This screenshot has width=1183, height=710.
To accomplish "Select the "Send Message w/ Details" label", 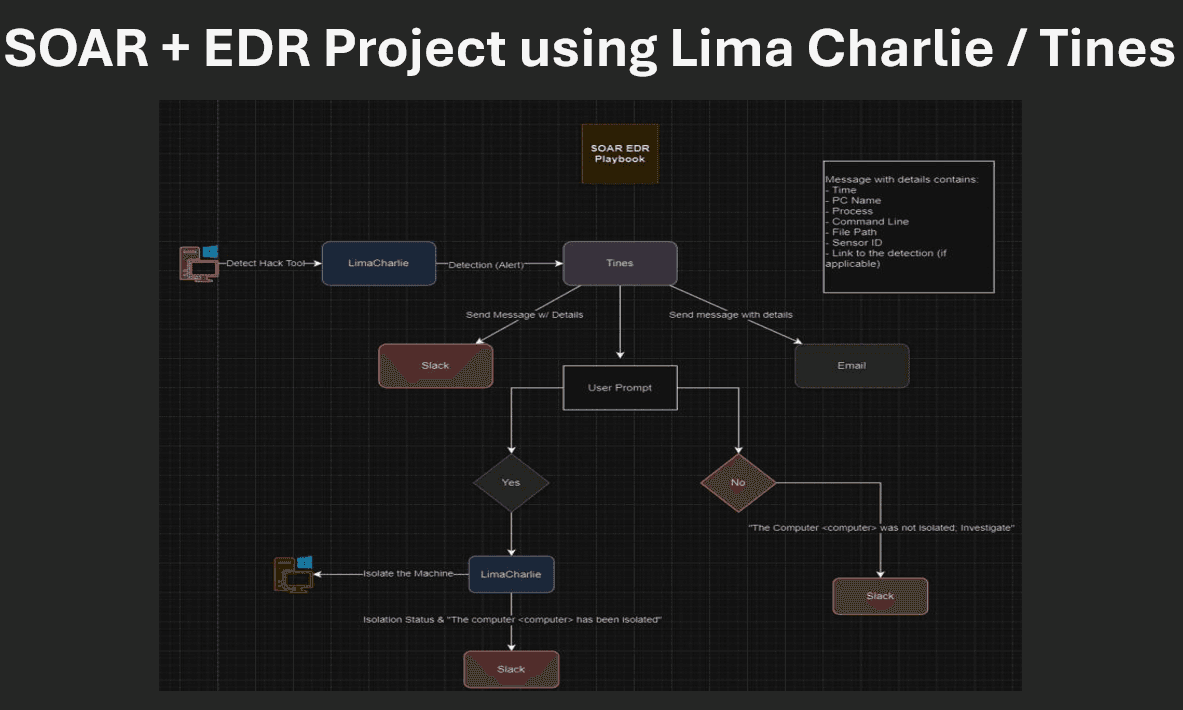I will click(524, 315).
